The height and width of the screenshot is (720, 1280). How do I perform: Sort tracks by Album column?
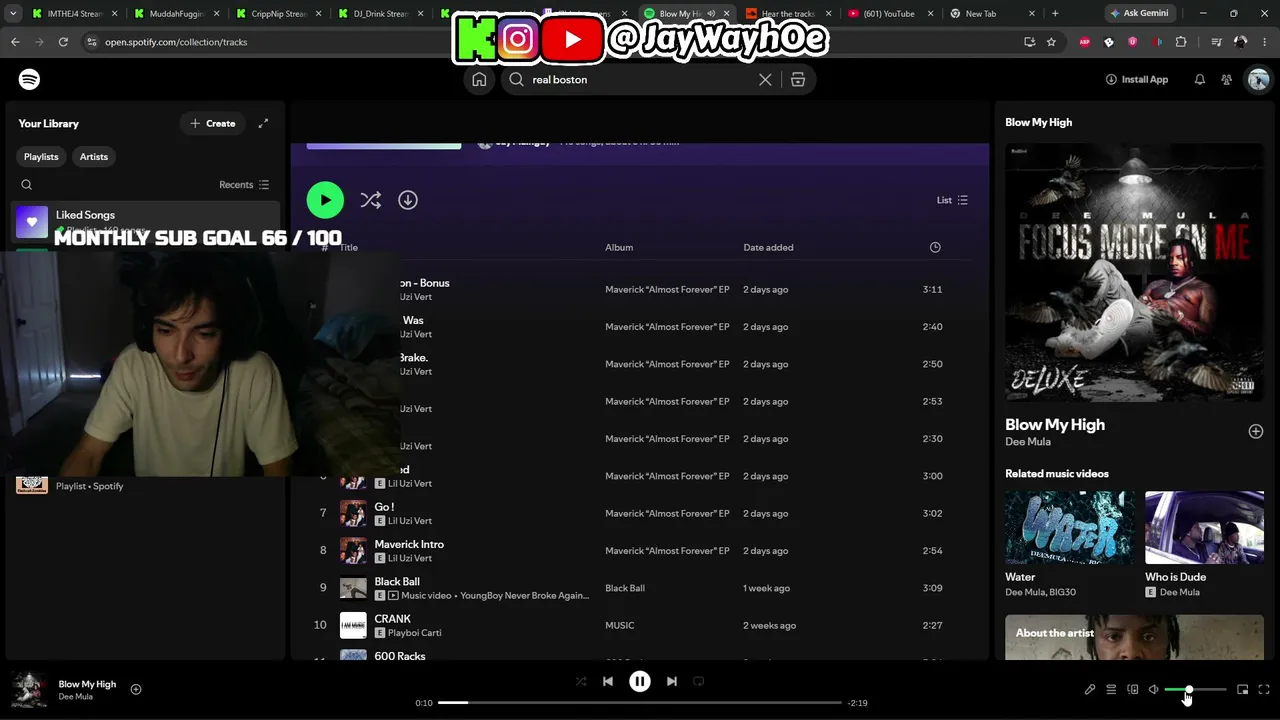tap(619, 247)
